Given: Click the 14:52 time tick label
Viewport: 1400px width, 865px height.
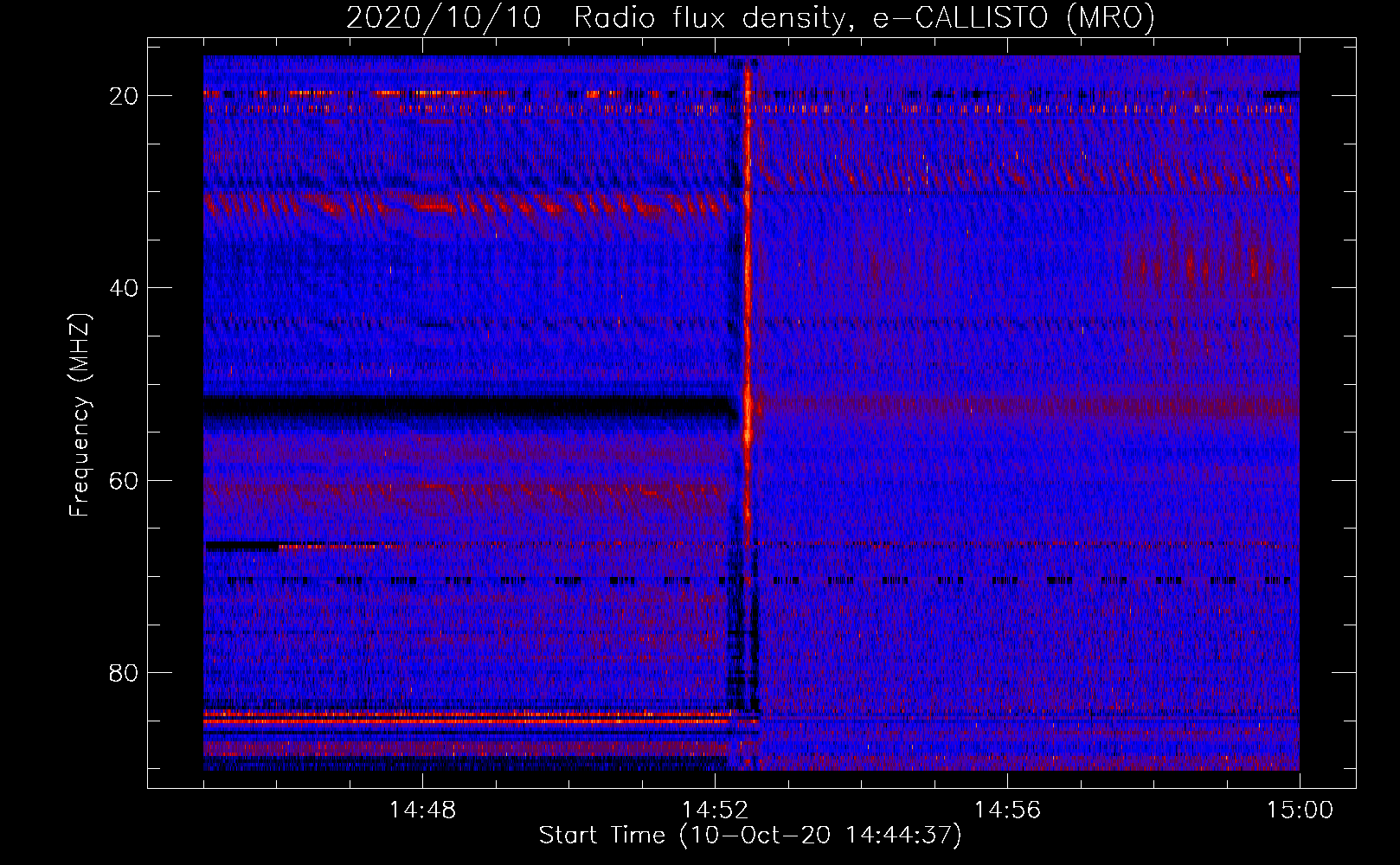Looking at the screenshot, I should [715, 810].
